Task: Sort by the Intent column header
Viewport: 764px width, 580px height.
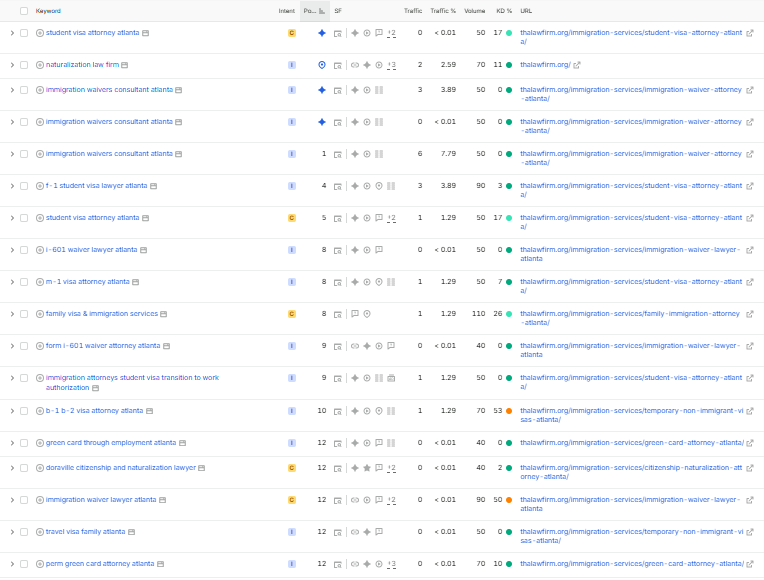Action: click(x=286, y=11)
